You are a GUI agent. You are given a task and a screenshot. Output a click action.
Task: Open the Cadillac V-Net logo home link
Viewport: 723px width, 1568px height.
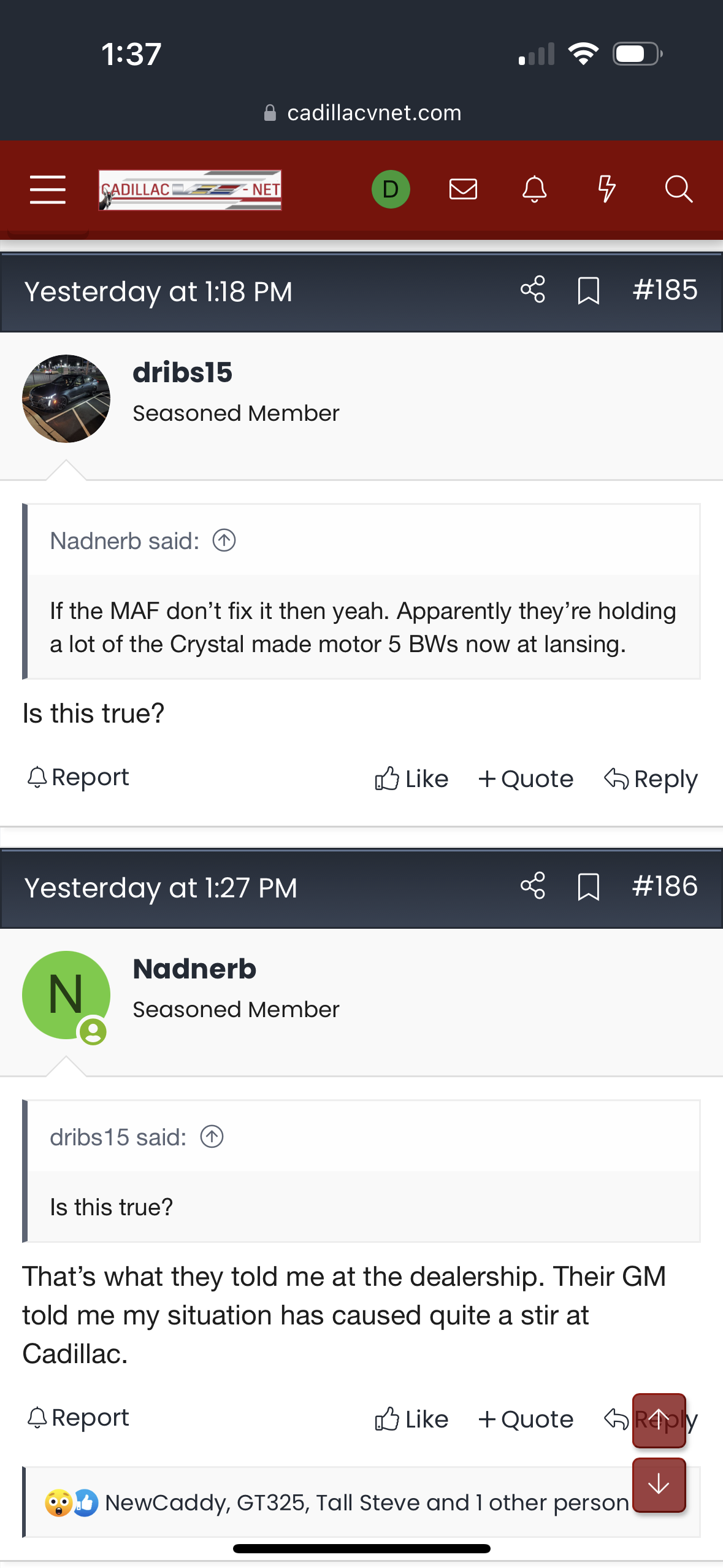(190, 190)
